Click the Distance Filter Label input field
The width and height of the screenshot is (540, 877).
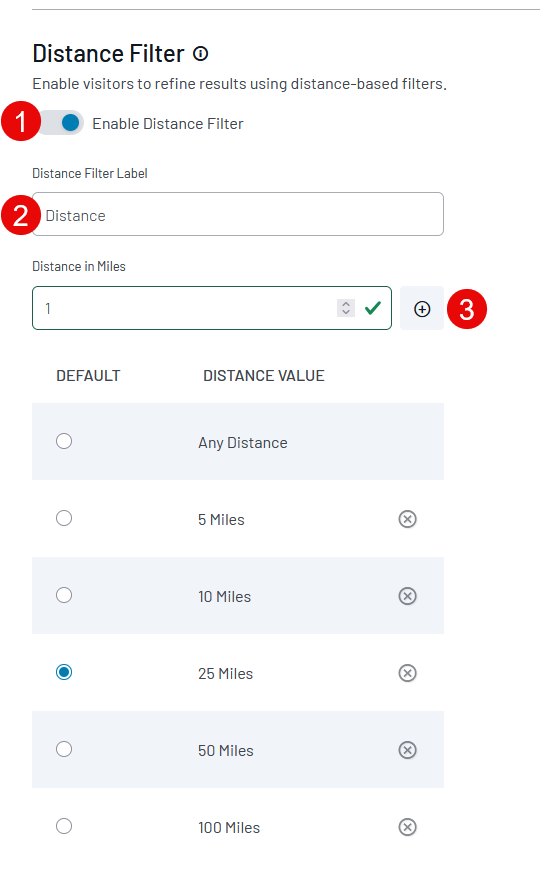click(238, 214)
